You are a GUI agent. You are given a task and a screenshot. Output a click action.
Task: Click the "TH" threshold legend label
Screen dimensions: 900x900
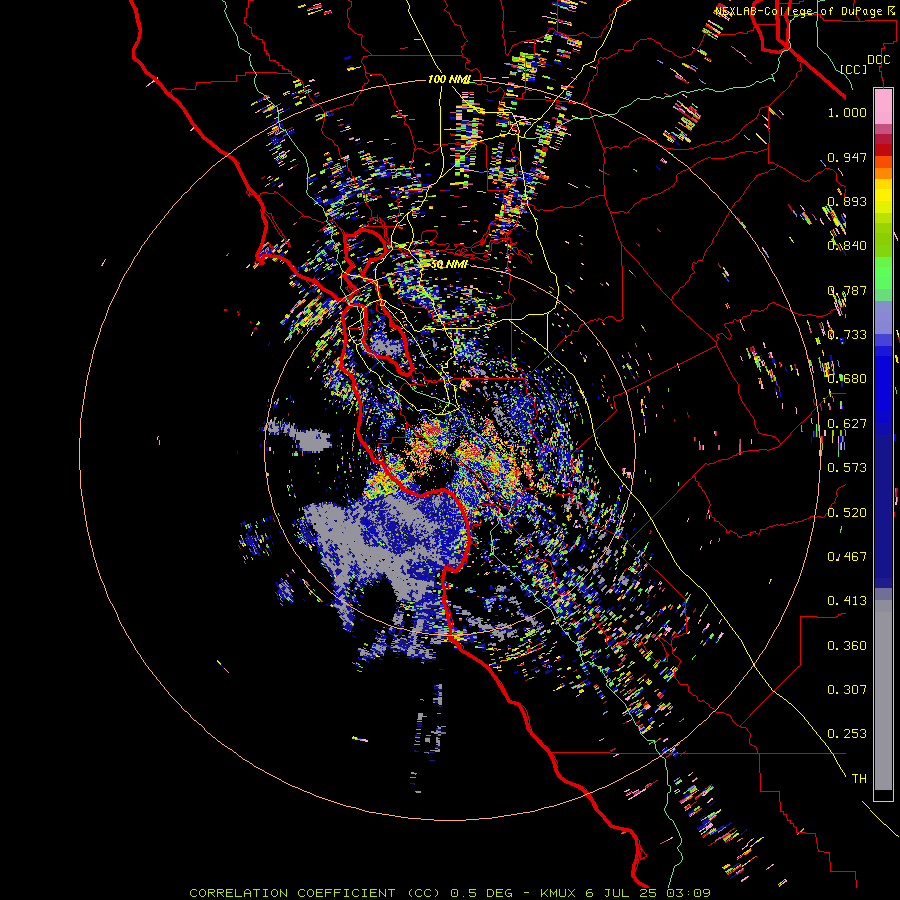point(859,779)
